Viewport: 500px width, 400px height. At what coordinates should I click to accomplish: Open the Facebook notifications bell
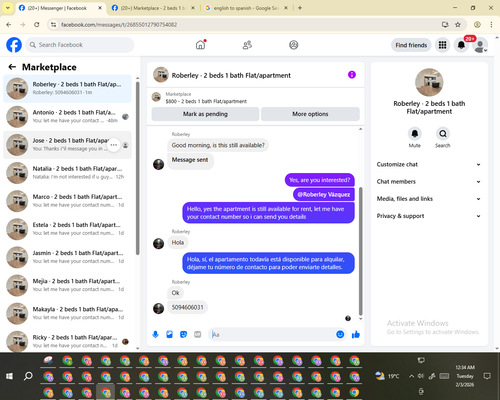pyautogui.click(x=461, y=45)
